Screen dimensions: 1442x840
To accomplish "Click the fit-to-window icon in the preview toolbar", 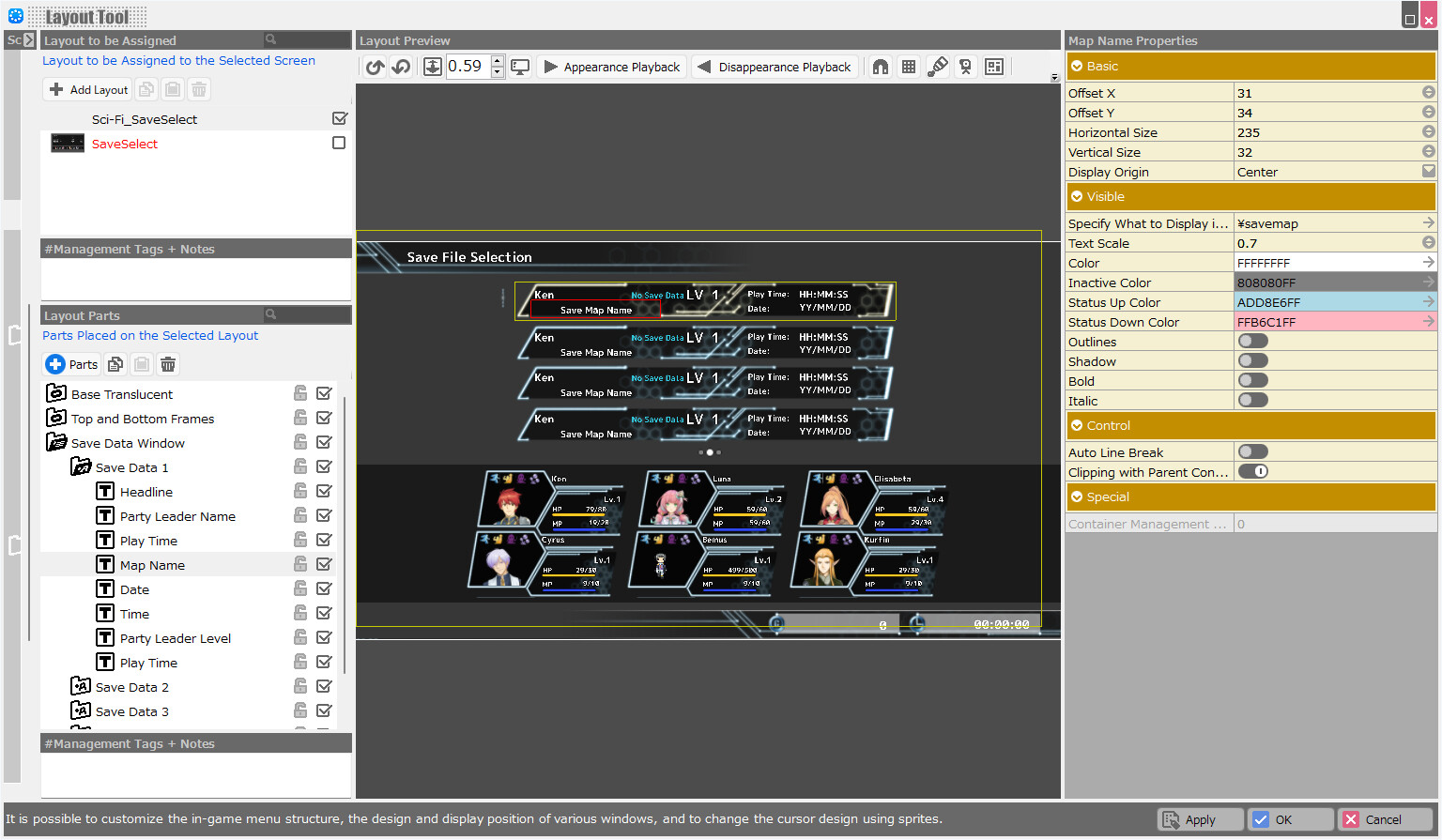I will 433,67.
